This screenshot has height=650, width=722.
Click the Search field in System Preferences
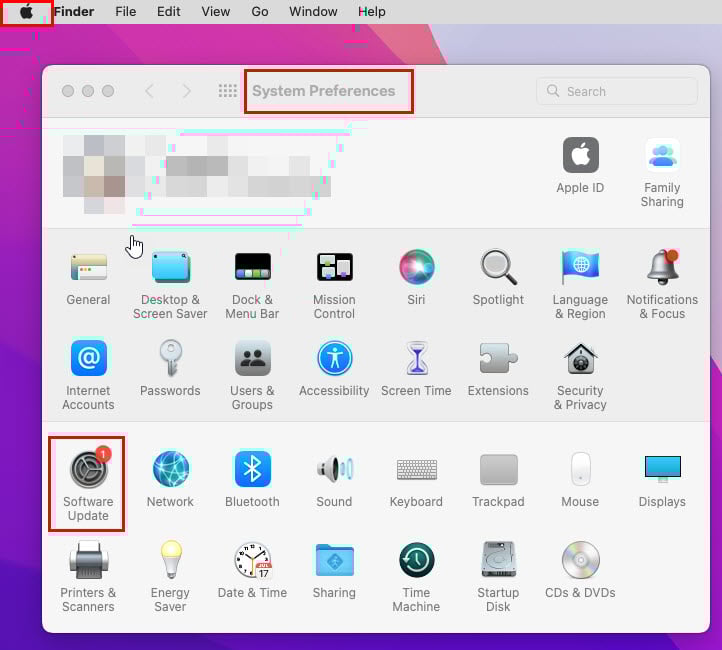[617, 91]
